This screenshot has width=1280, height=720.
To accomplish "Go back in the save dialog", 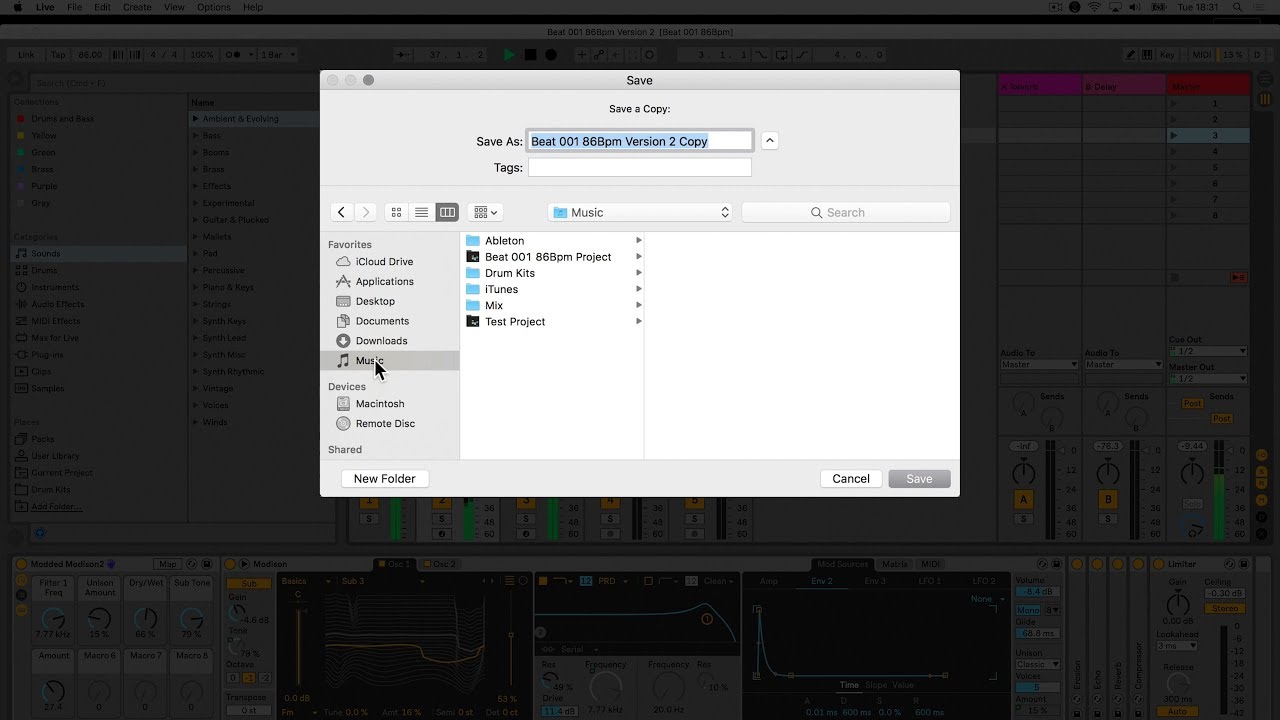I will click(342, 212).
